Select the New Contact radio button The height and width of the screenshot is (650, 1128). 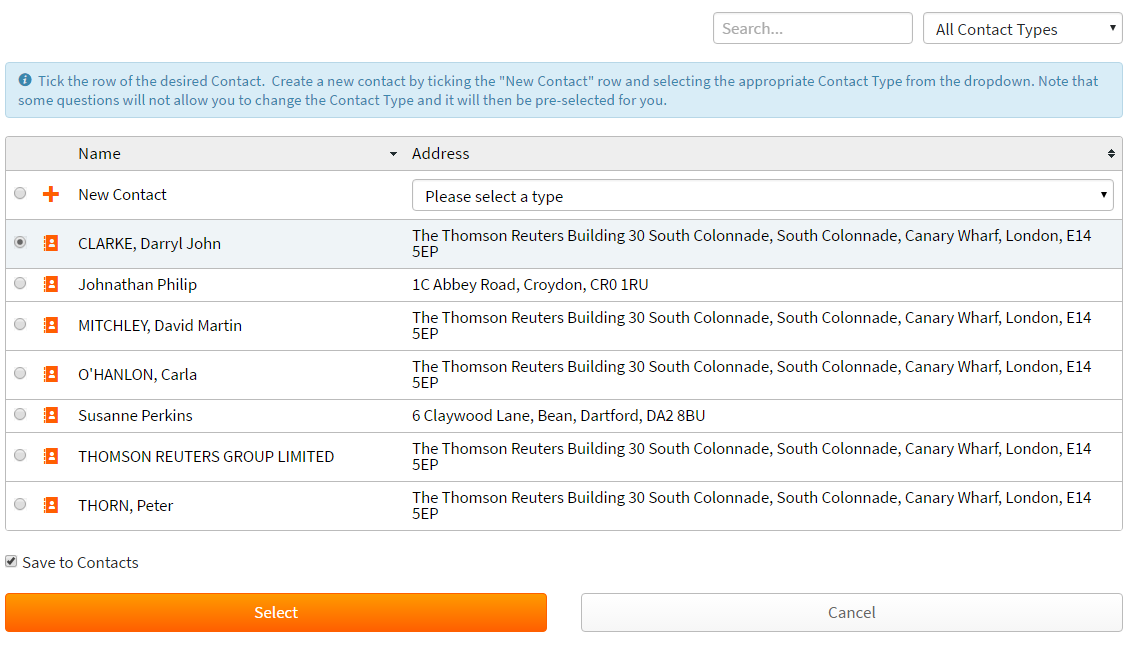(20, 193)
